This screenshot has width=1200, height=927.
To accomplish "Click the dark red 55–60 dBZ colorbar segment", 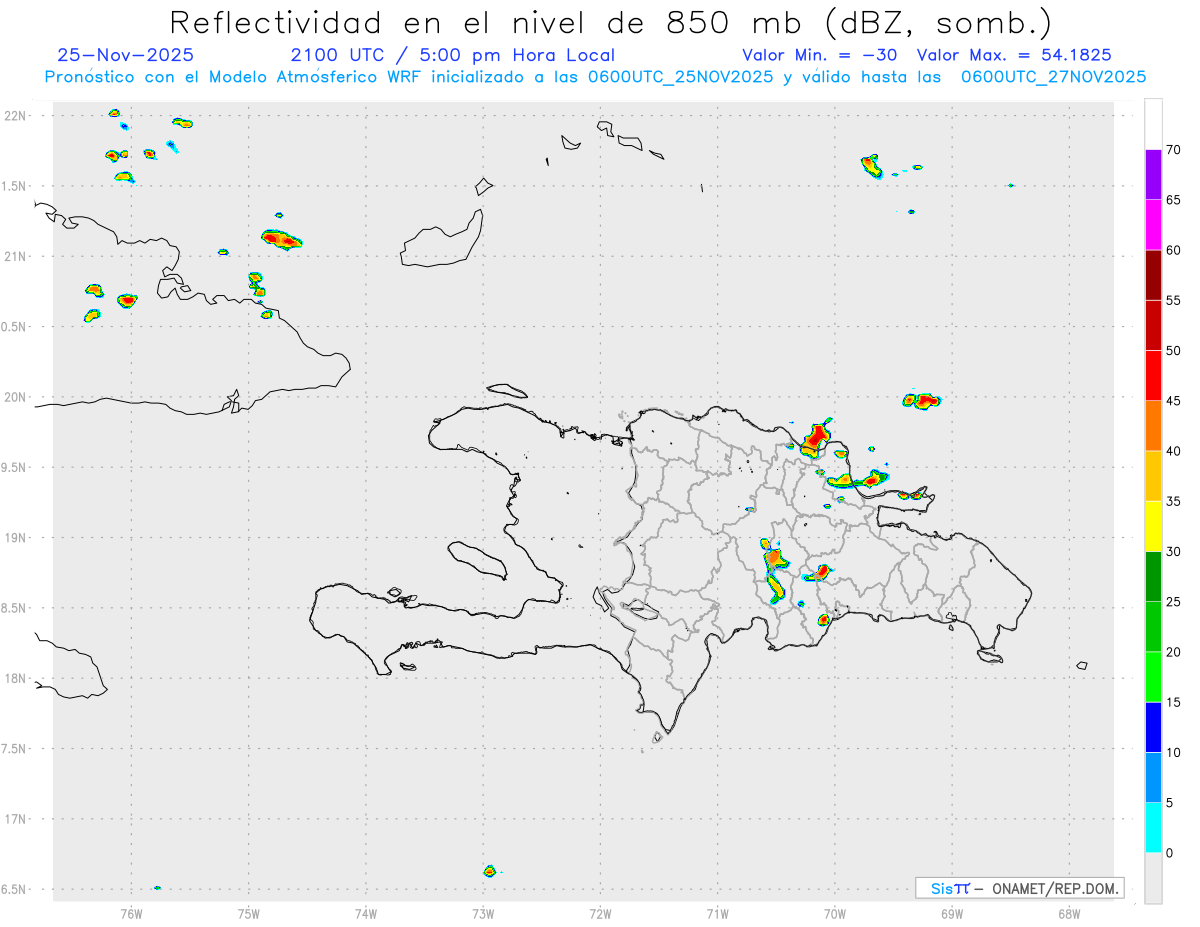I will point(1153,275).
